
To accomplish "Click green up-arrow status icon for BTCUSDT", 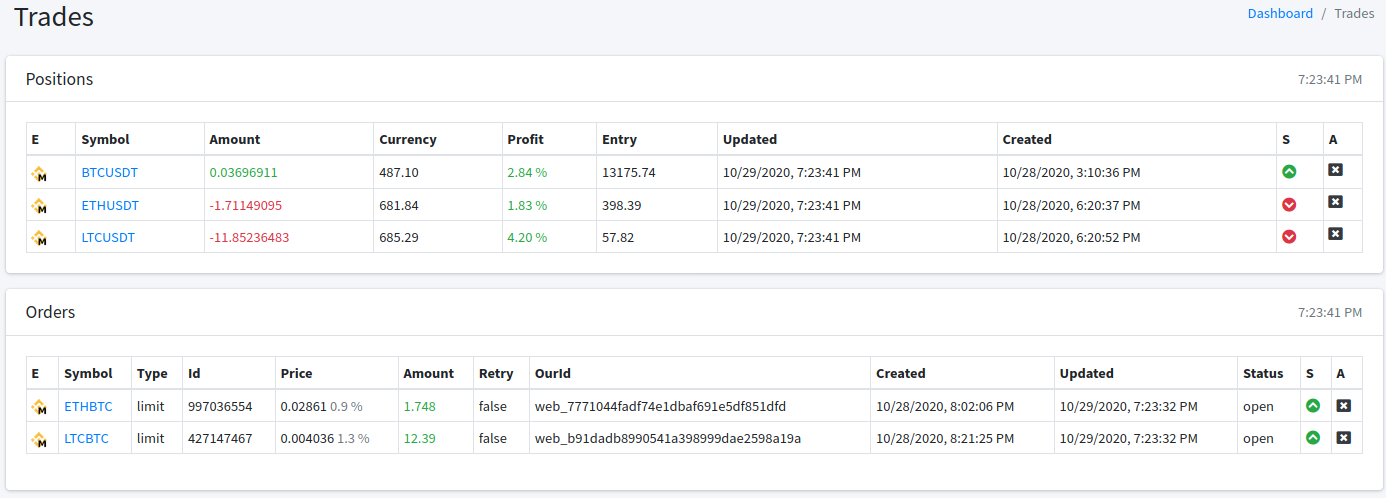I will pyautogui.click(x=1289, y=172).
